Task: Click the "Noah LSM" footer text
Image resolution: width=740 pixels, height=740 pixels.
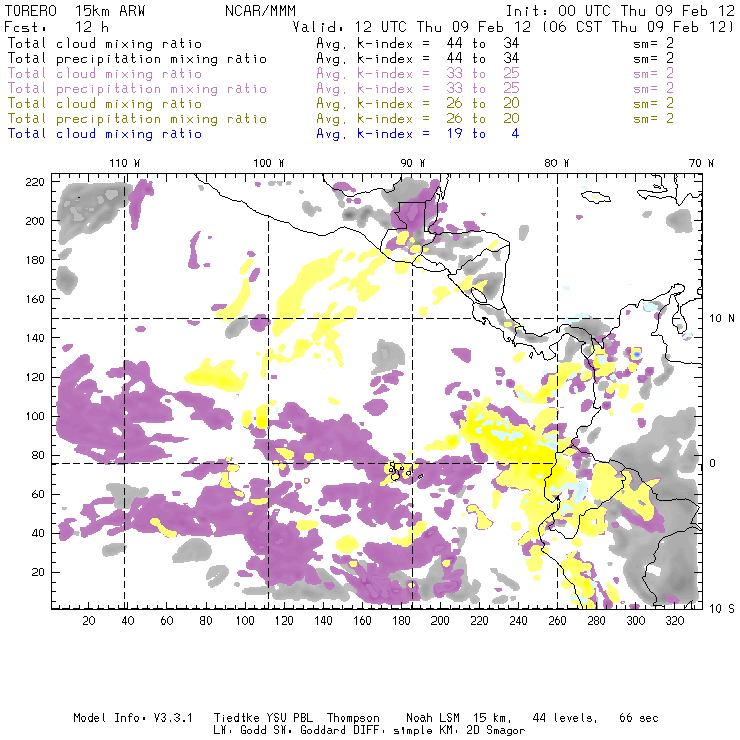Action: pos(433,718)
